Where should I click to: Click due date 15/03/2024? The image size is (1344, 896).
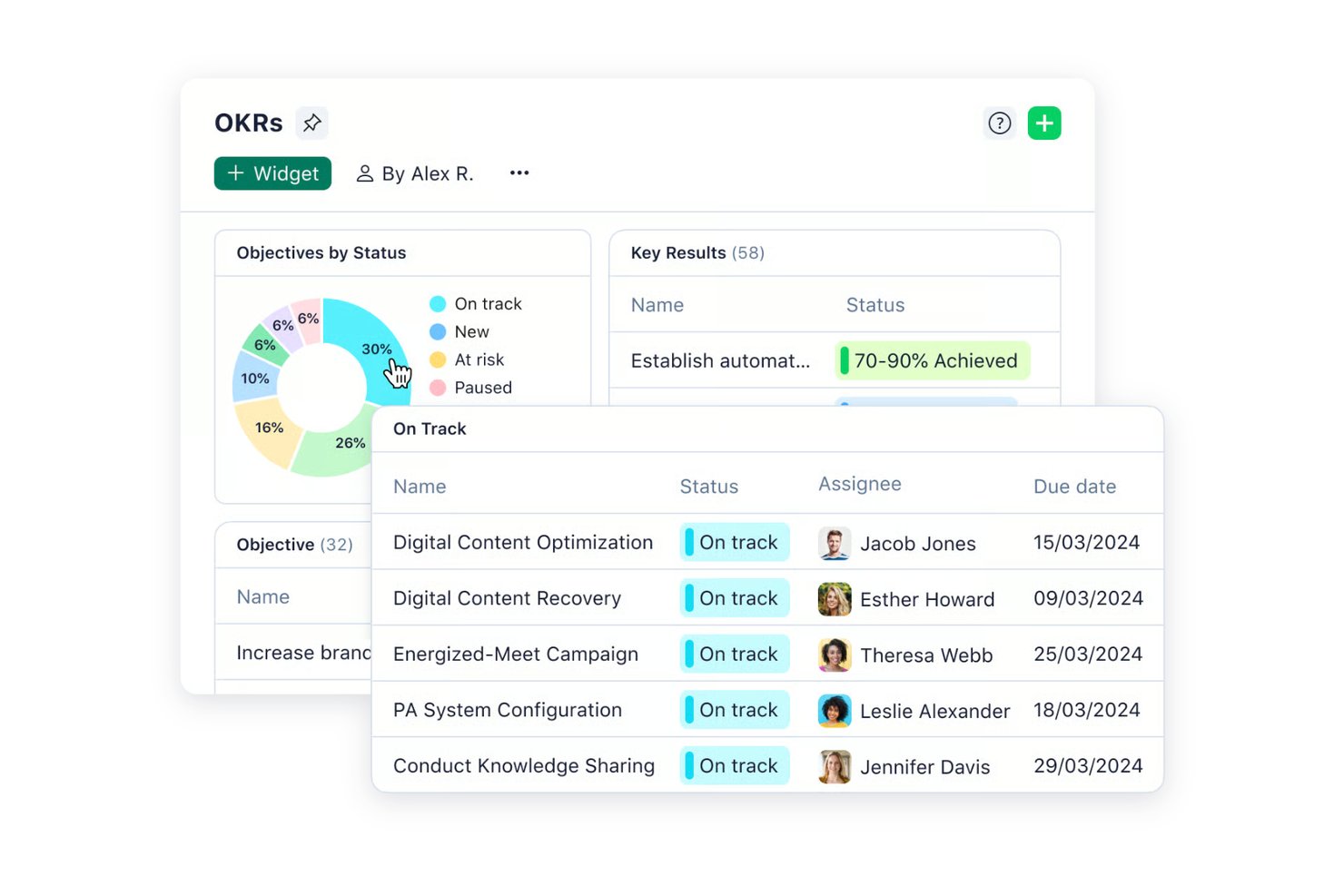[1087, 542]
